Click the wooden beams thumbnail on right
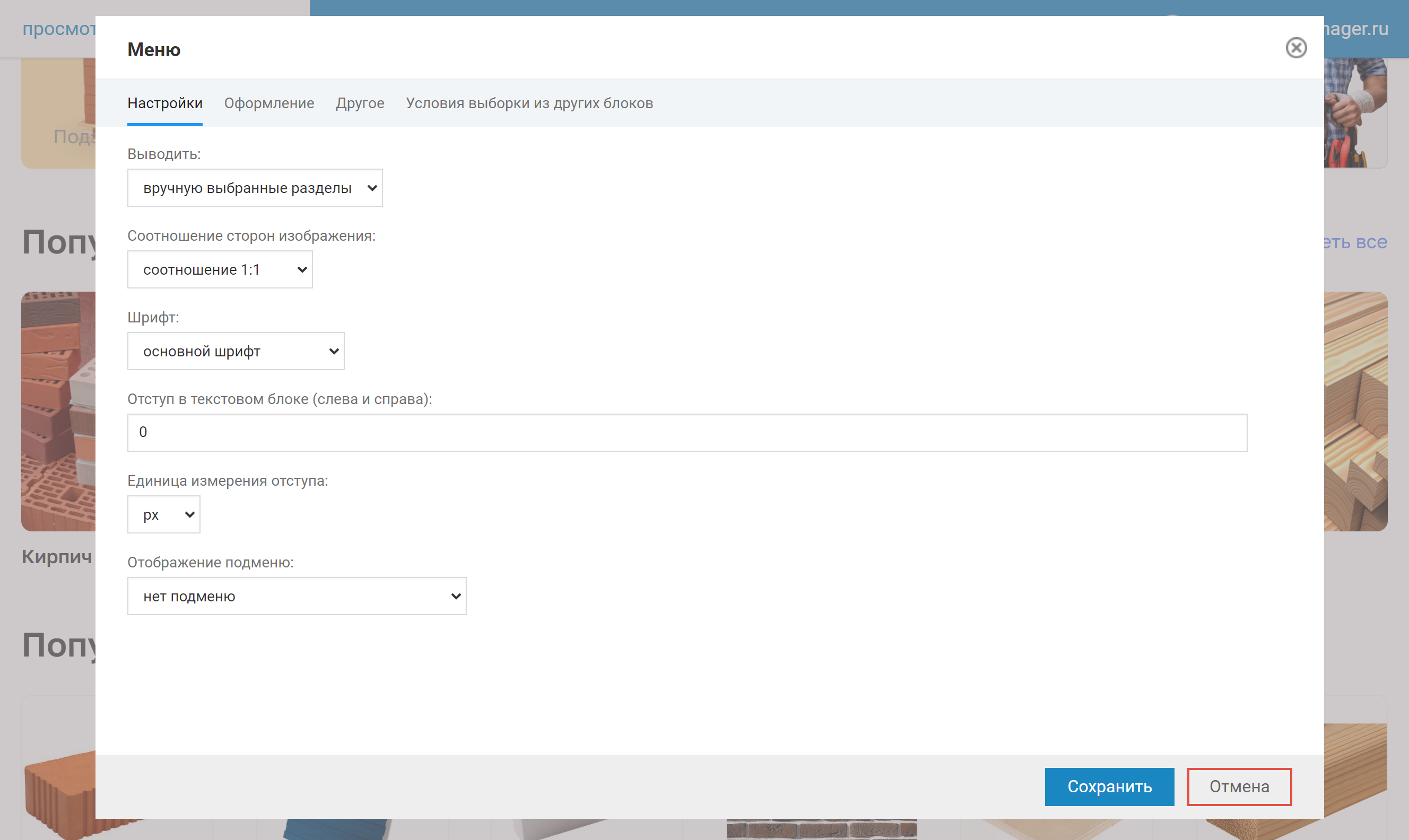Viewport: 1409px width, 840px height. click(x=1355, y=412)
